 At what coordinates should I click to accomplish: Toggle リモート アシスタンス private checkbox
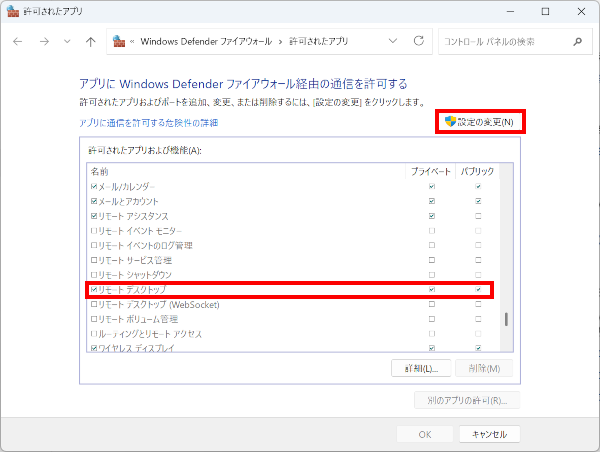click(432, 216)
